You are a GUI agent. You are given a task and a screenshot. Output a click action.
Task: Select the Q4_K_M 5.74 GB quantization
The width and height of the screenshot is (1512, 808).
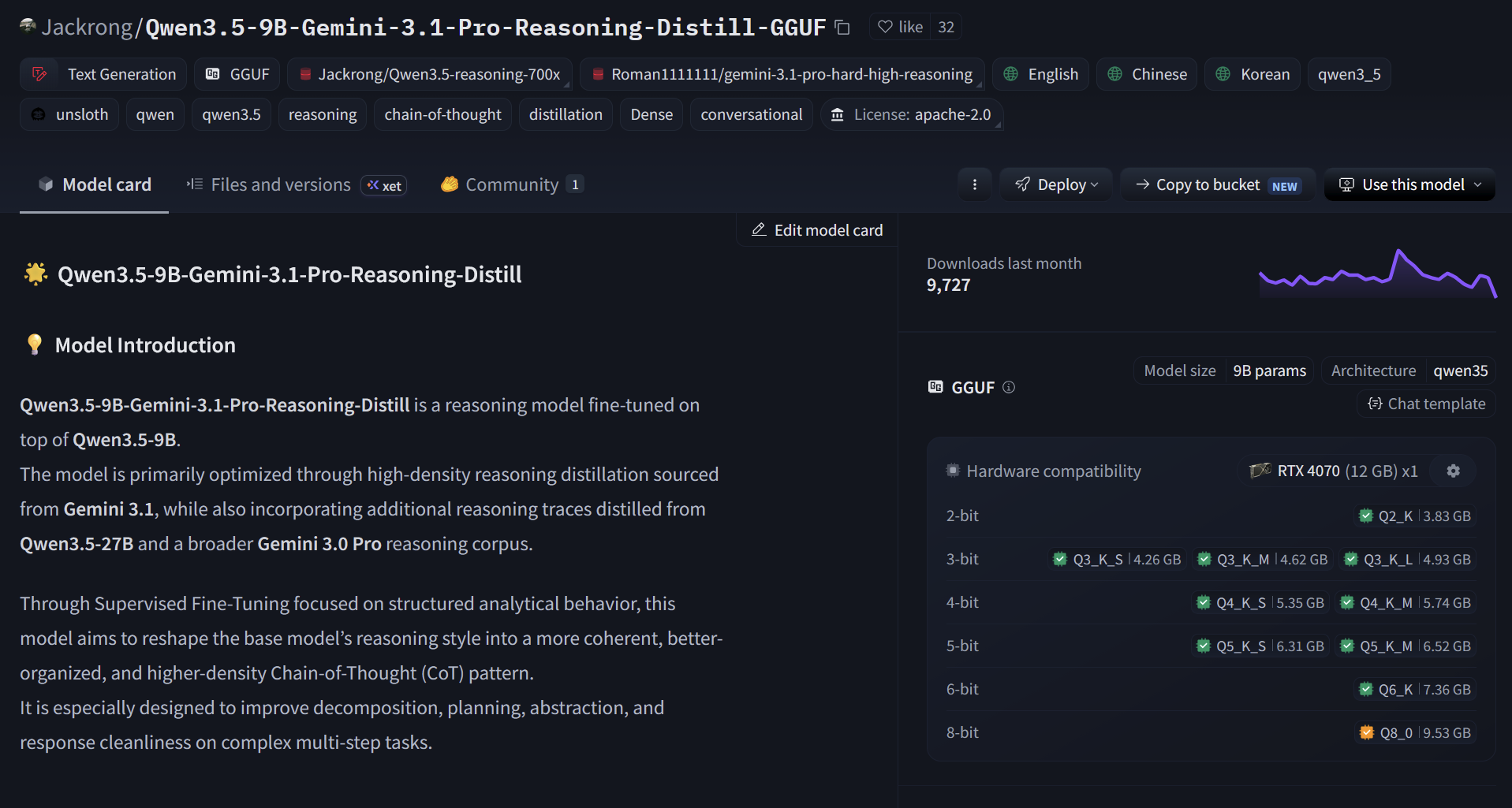[x=1406, y=602]
